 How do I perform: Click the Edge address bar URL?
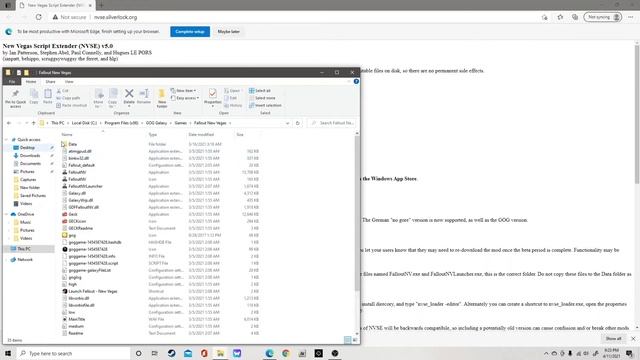pos(116,17)
